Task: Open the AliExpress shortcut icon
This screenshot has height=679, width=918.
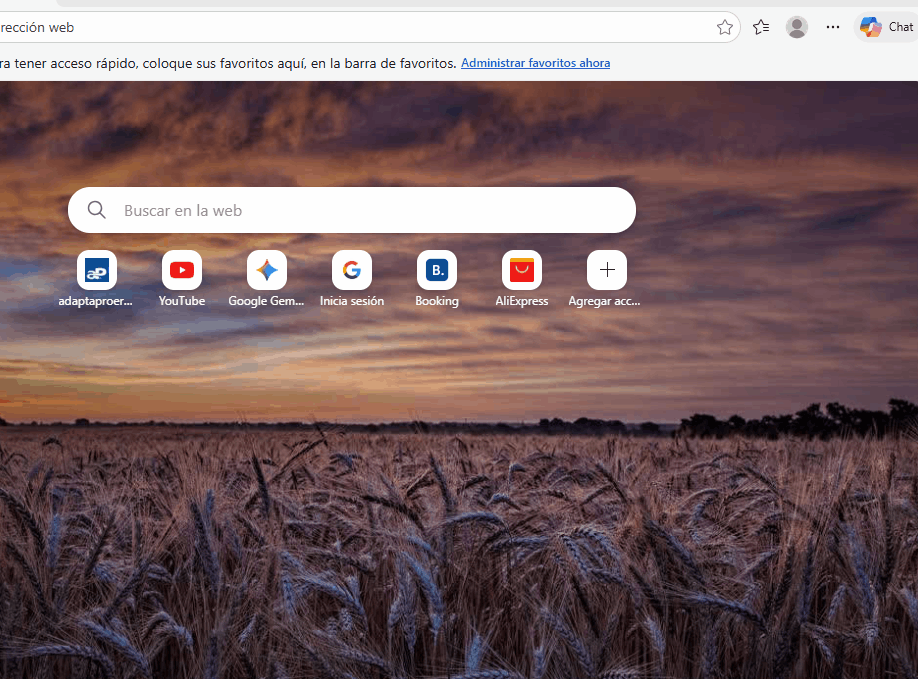Action: (x=522, y=270)
